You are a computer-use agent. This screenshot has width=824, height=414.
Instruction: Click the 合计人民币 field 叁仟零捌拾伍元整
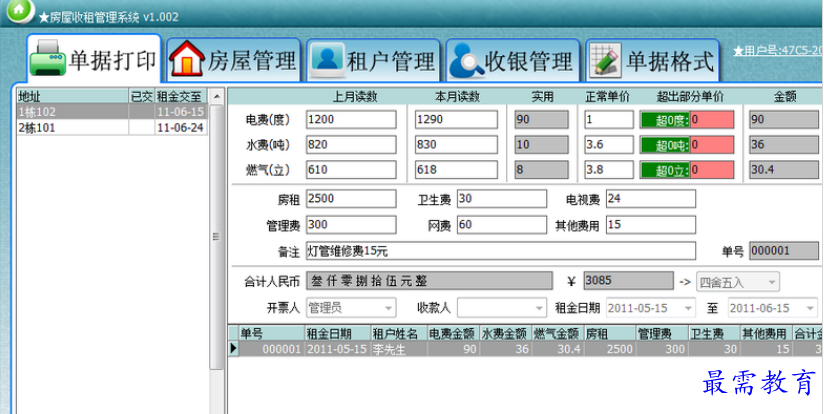point(429,281)
